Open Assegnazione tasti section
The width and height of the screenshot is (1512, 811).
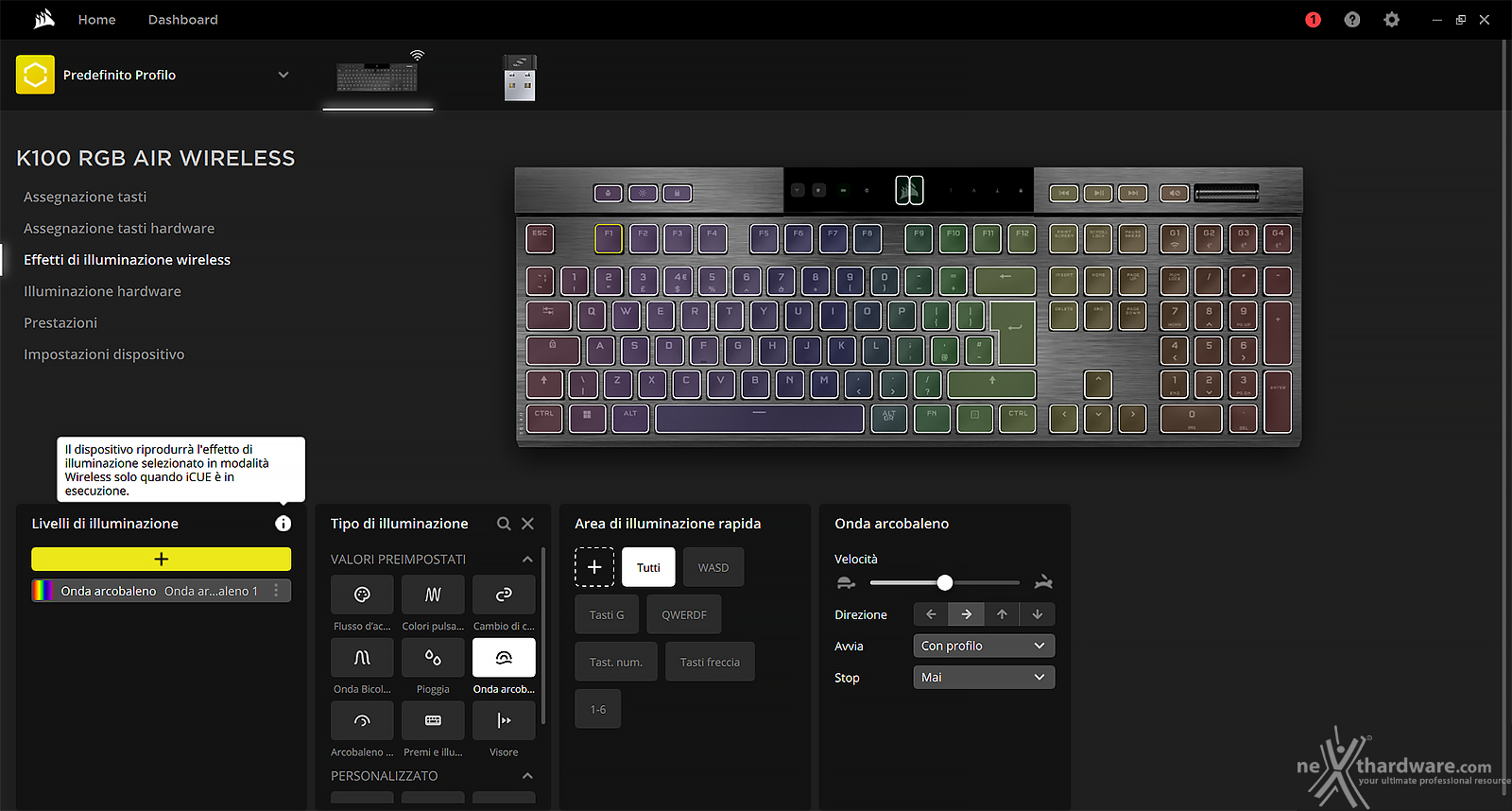(85, 197)
